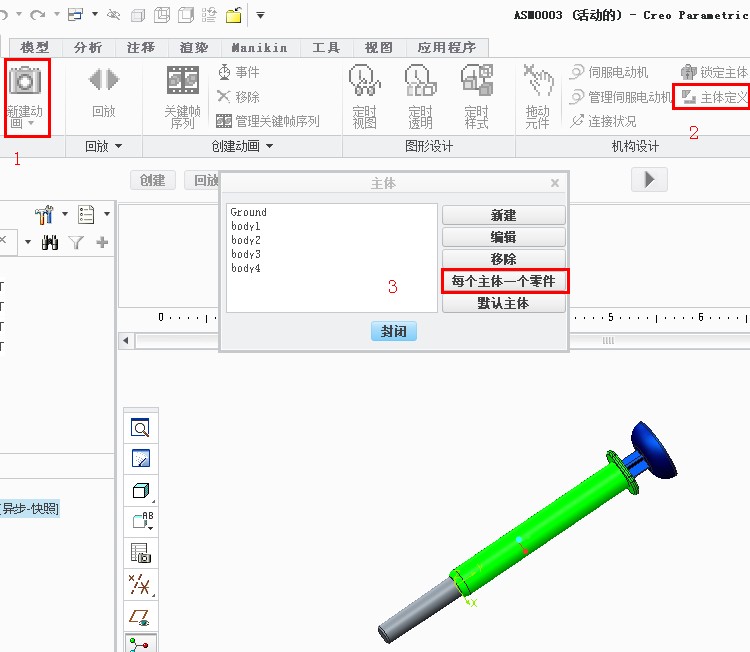The width and height of the screenshot is (750, 652).
Task: Click the 新建 button in 主体 dialog
Action: [504, 215]
